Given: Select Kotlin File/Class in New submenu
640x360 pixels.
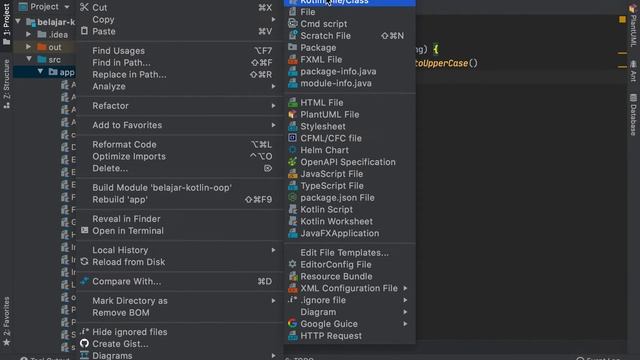Looking at the screenshot, I should (350, 2).
